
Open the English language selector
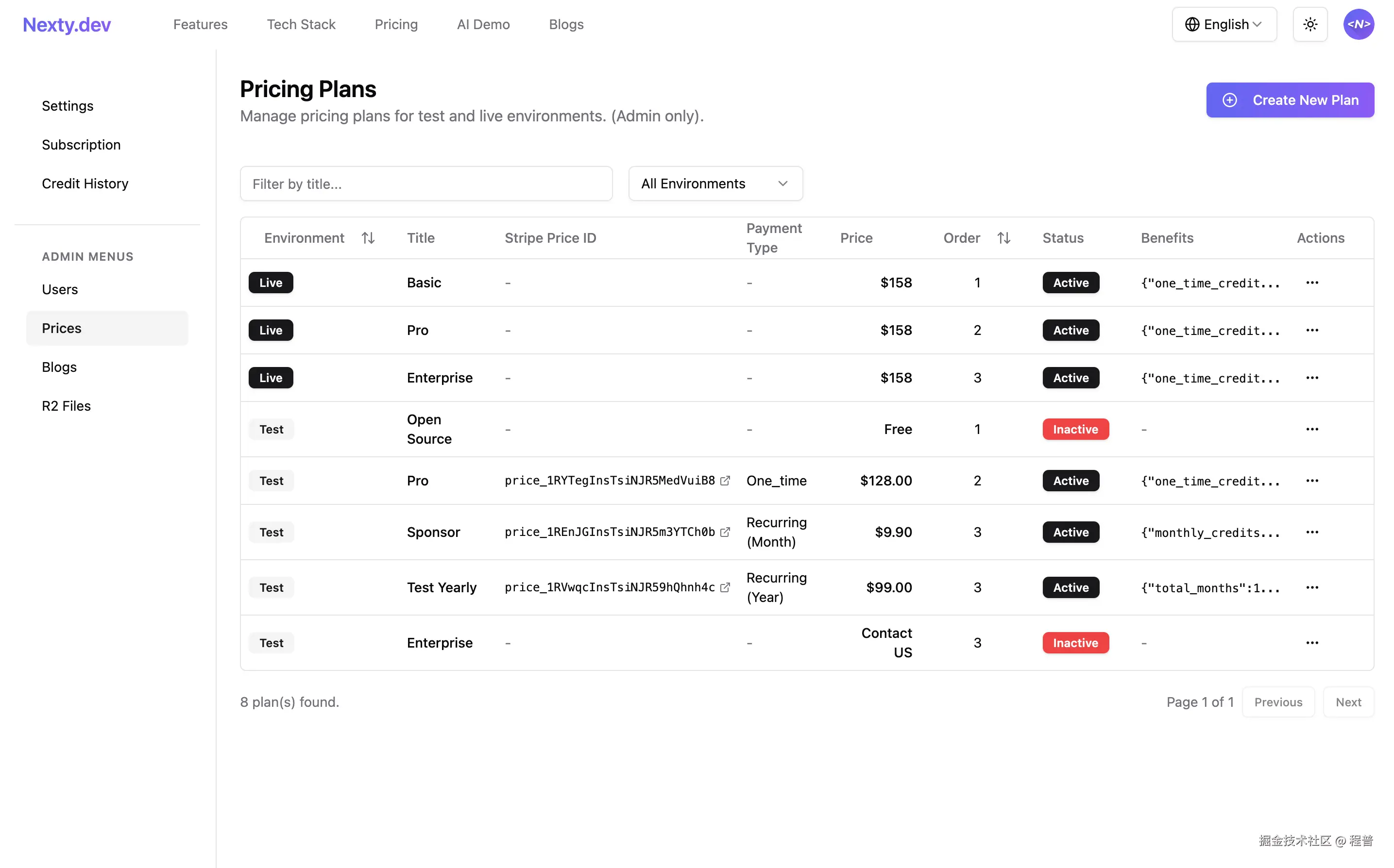[1224, 24]
